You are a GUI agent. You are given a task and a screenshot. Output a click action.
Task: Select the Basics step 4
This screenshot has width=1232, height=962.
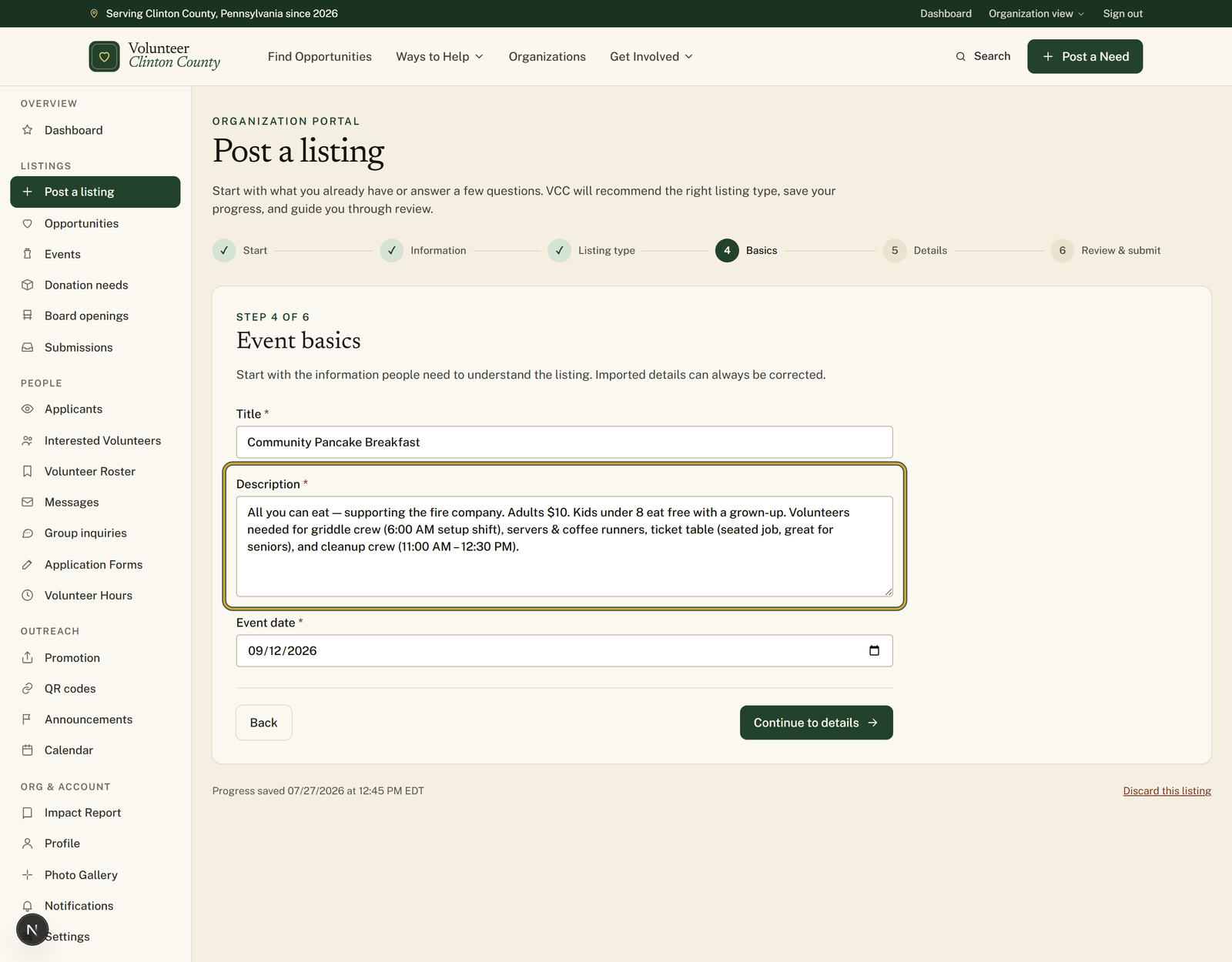click(x=746, y=250)
